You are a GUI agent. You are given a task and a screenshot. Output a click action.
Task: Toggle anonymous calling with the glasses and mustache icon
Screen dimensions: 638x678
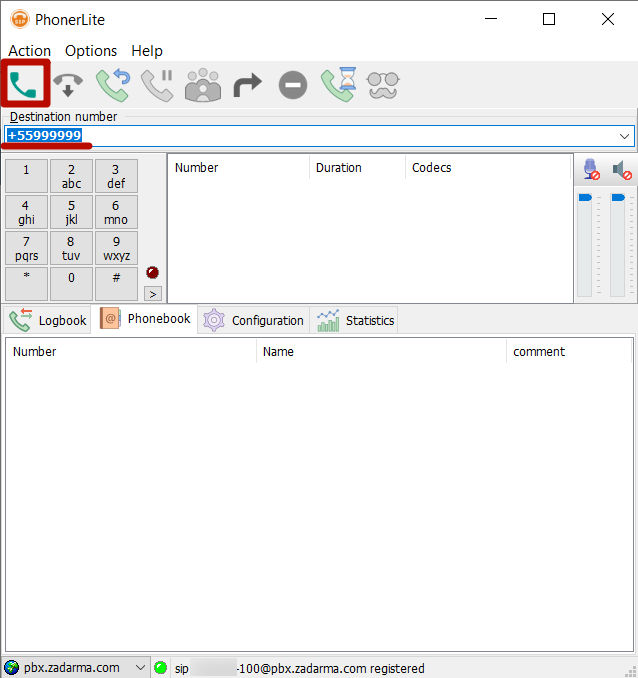383,85
